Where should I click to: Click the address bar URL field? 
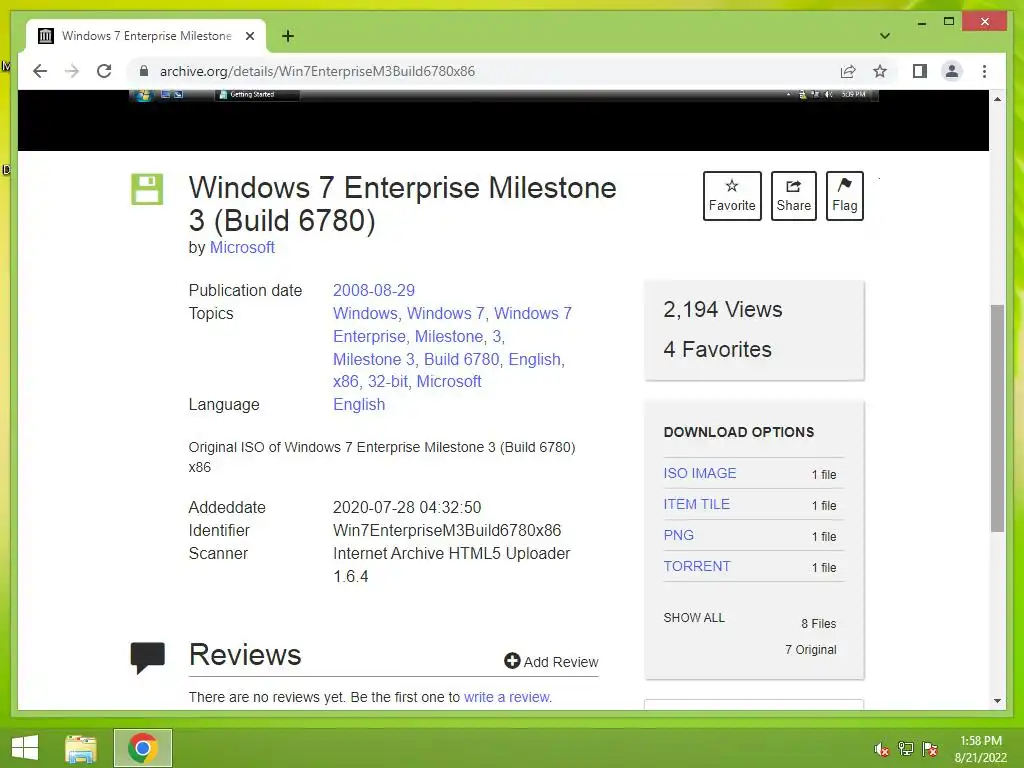483,71
